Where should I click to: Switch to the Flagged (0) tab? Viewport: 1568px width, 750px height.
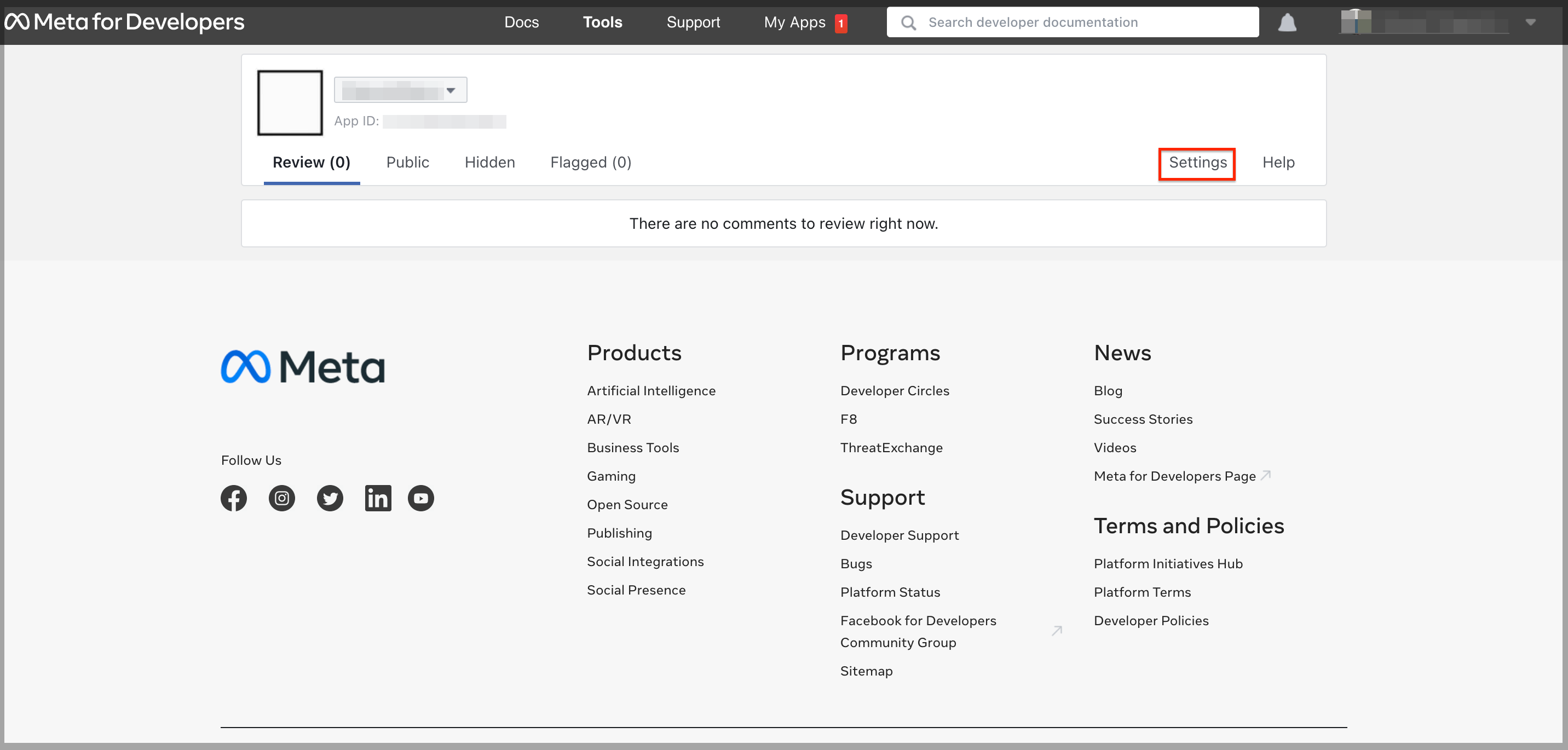(x=590, y=163)
